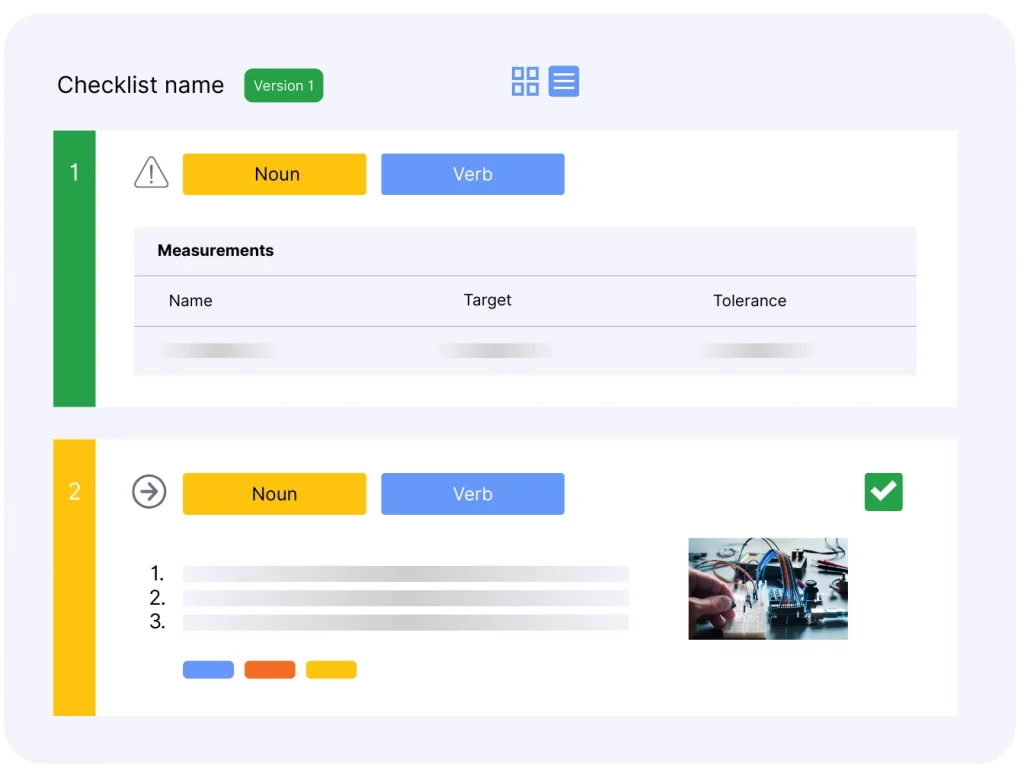Click the Target column header
The image size is (1024, 770).
coord(487,300)
